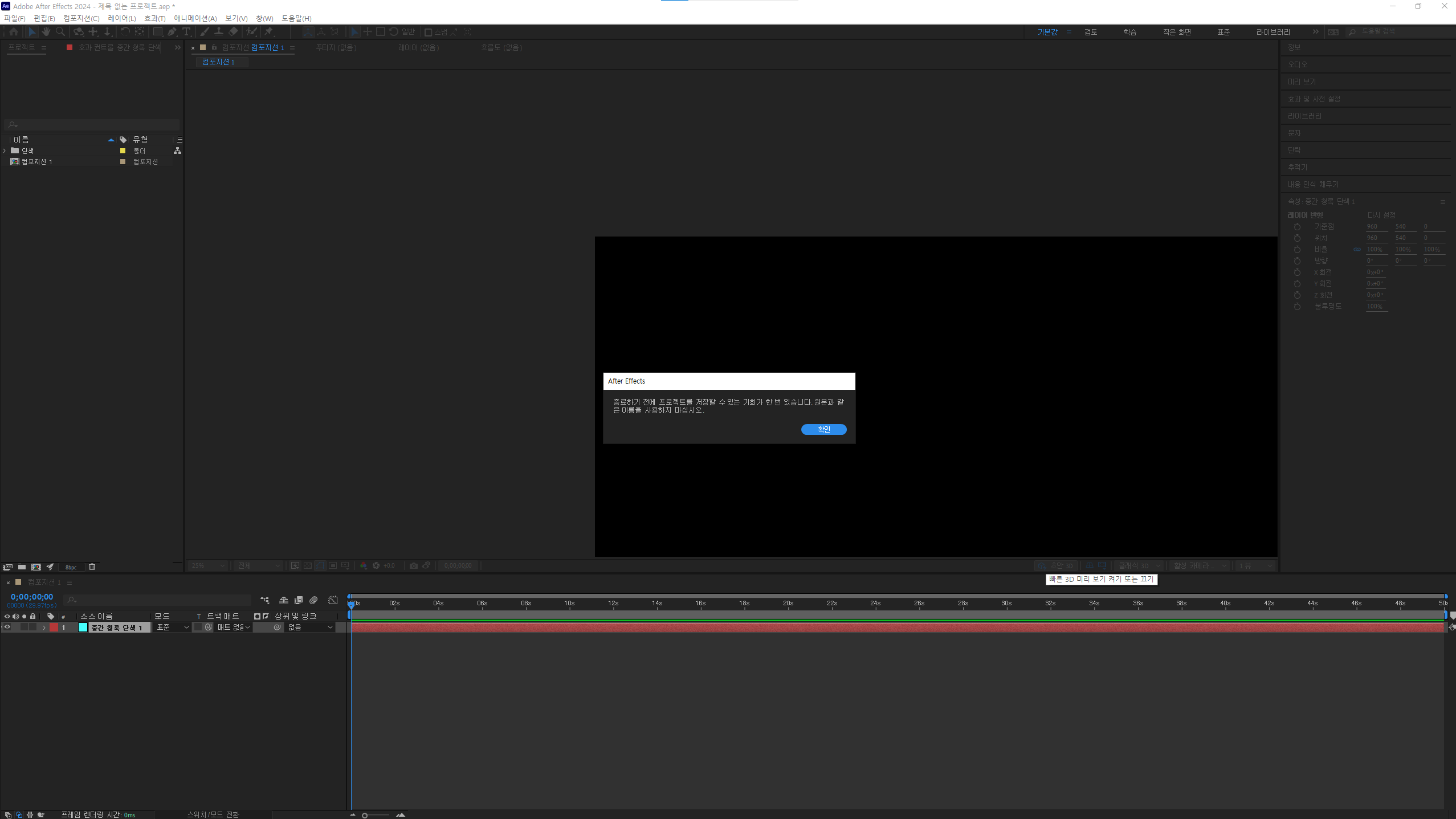Click the Motion Blur enable icon in the timeline
This screenshot has height=819, width=1456.
[x=313, y=600]
